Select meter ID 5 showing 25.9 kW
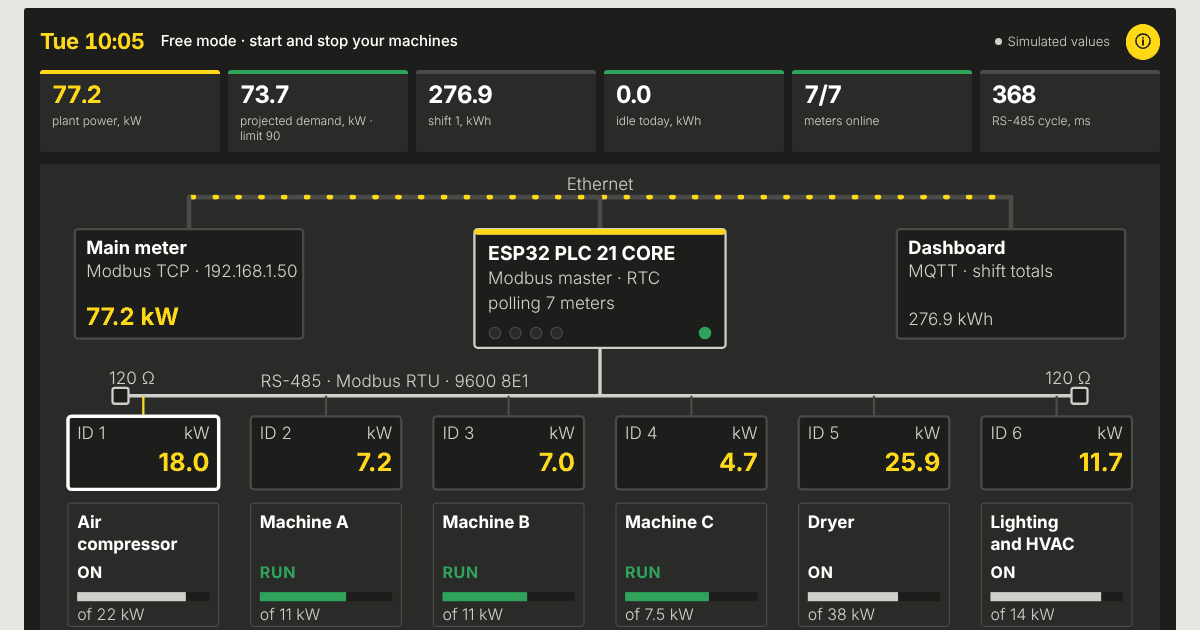The width and height of the screenshot is (1200, 630). pyautogui.click(x=874, y=453)
